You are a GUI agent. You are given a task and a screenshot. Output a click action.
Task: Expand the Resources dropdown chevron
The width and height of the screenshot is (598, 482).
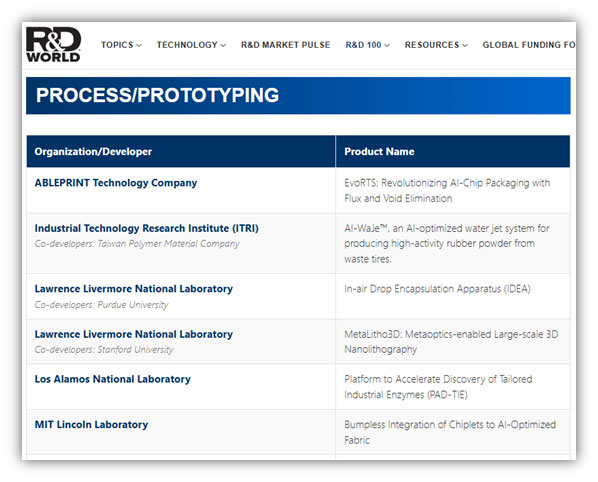coord(465,45)
